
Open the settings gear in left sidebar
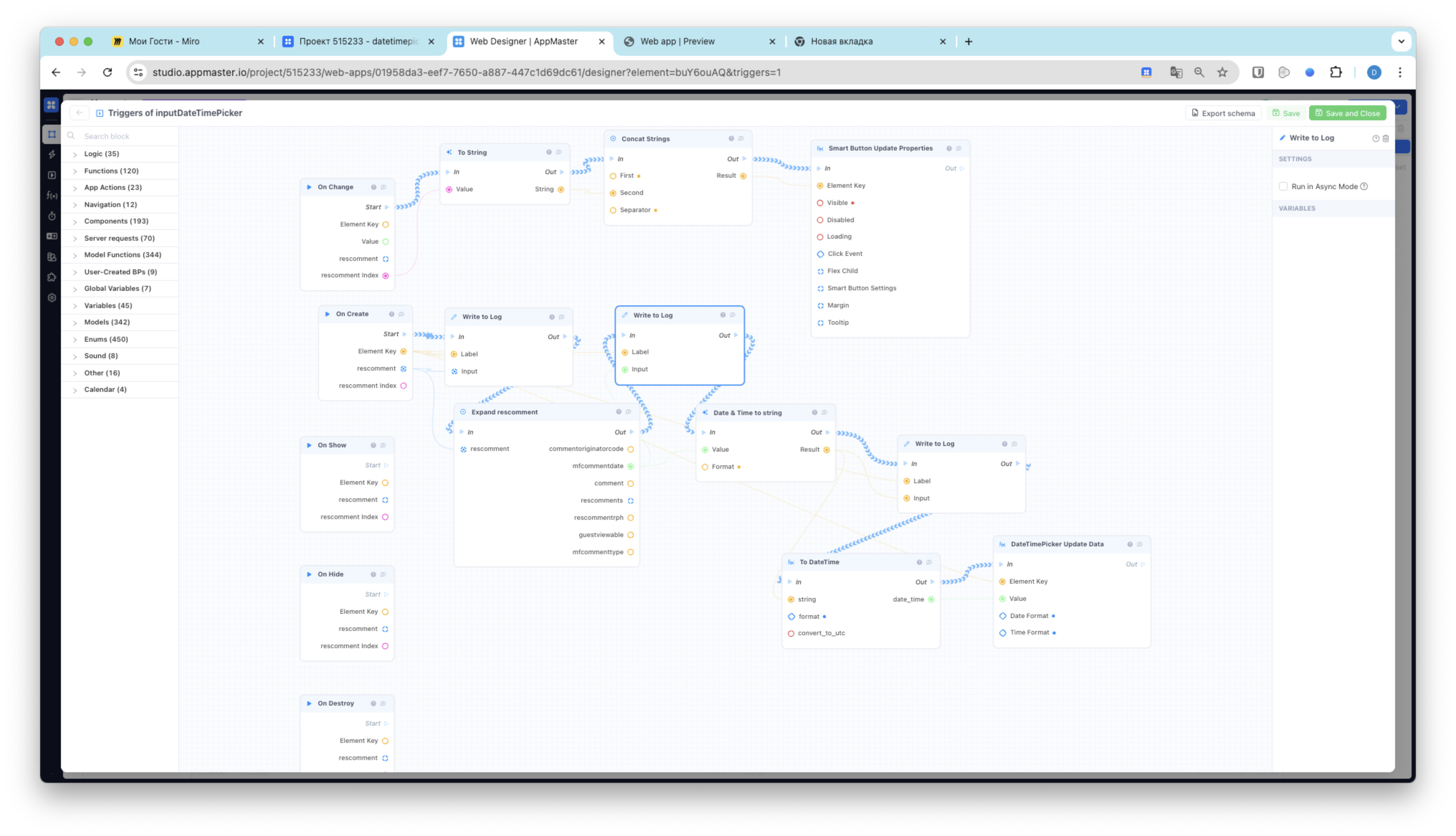point(52,298)
